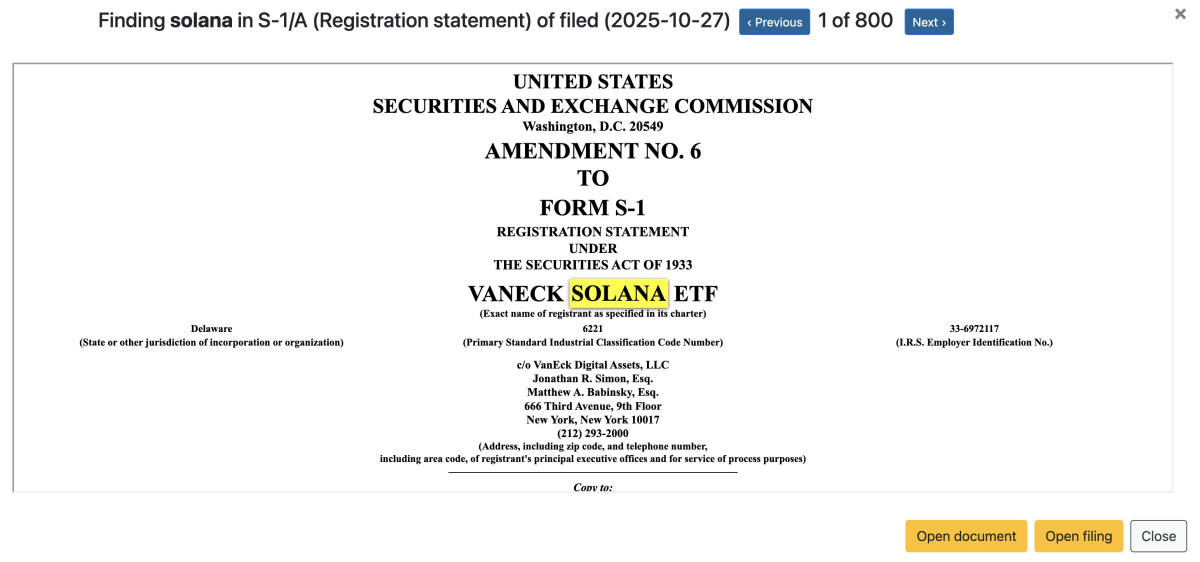This screenshot has height=562, width=1200.
Task: Click the "Finding solana in S-1/A" dialog title
Action: point(414,21)
